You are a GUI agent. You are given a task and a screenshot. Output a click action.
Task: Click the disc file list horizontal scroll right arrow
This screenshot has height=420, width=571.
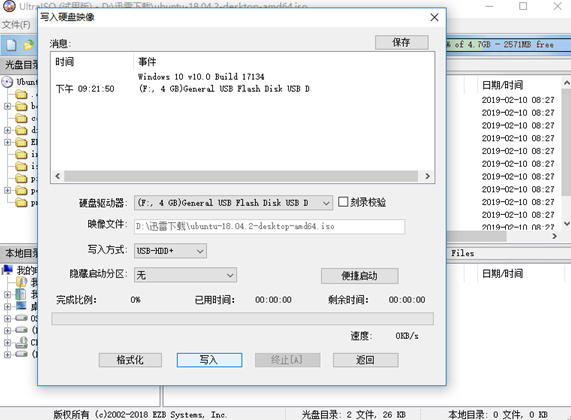pos(554,236)
